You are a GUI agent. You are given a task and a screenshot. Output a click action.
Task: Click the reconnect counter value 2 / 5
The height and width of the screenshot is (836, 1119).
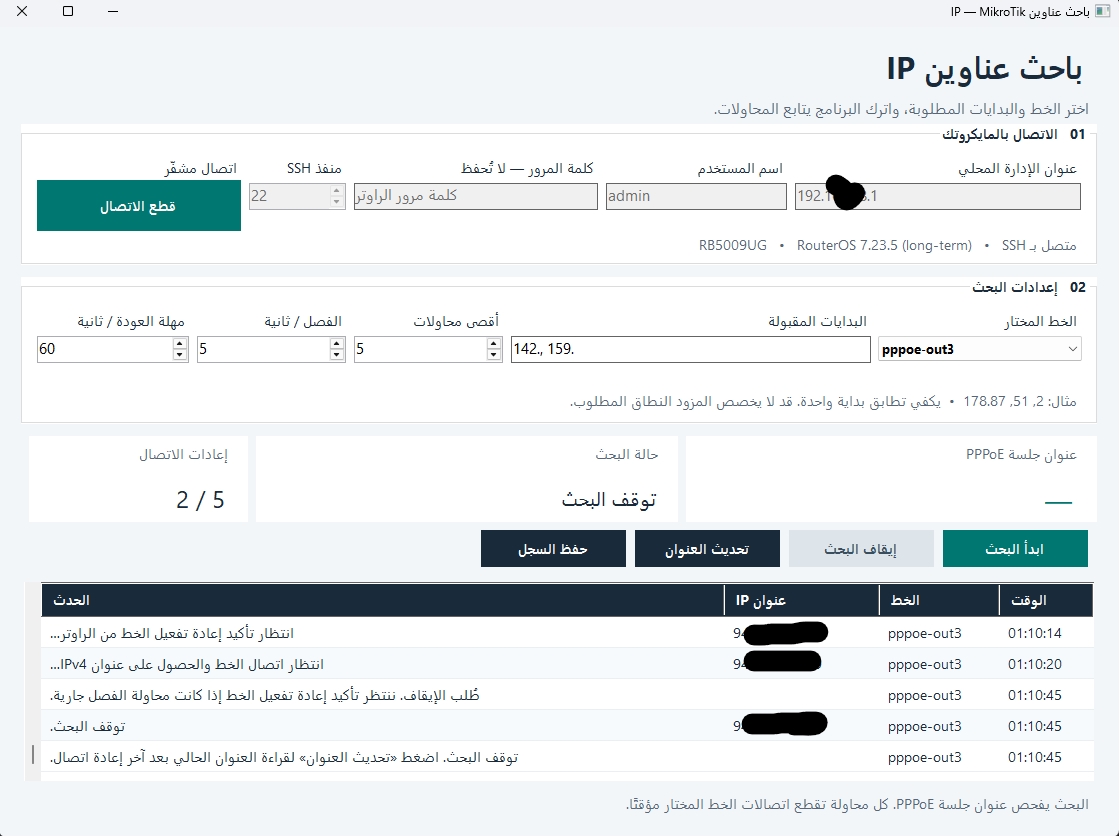coord(201,500)
